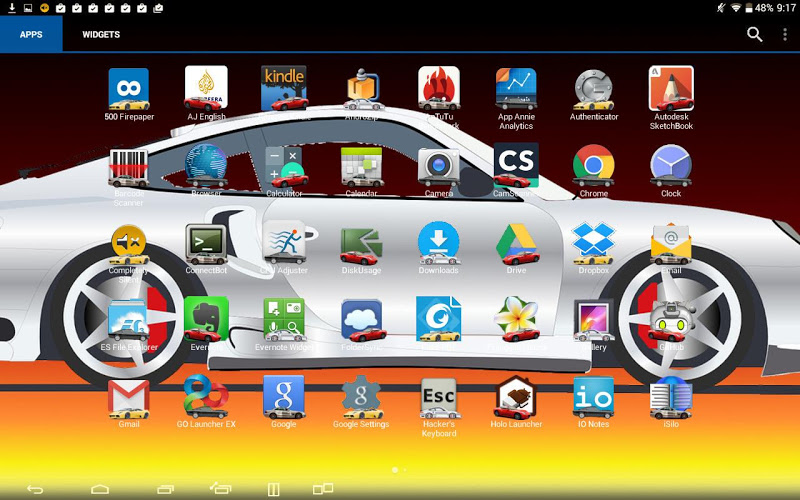This screenshot has height=500, width=800.
Task: Open the Calculator app
Action: tap(285, 167)
